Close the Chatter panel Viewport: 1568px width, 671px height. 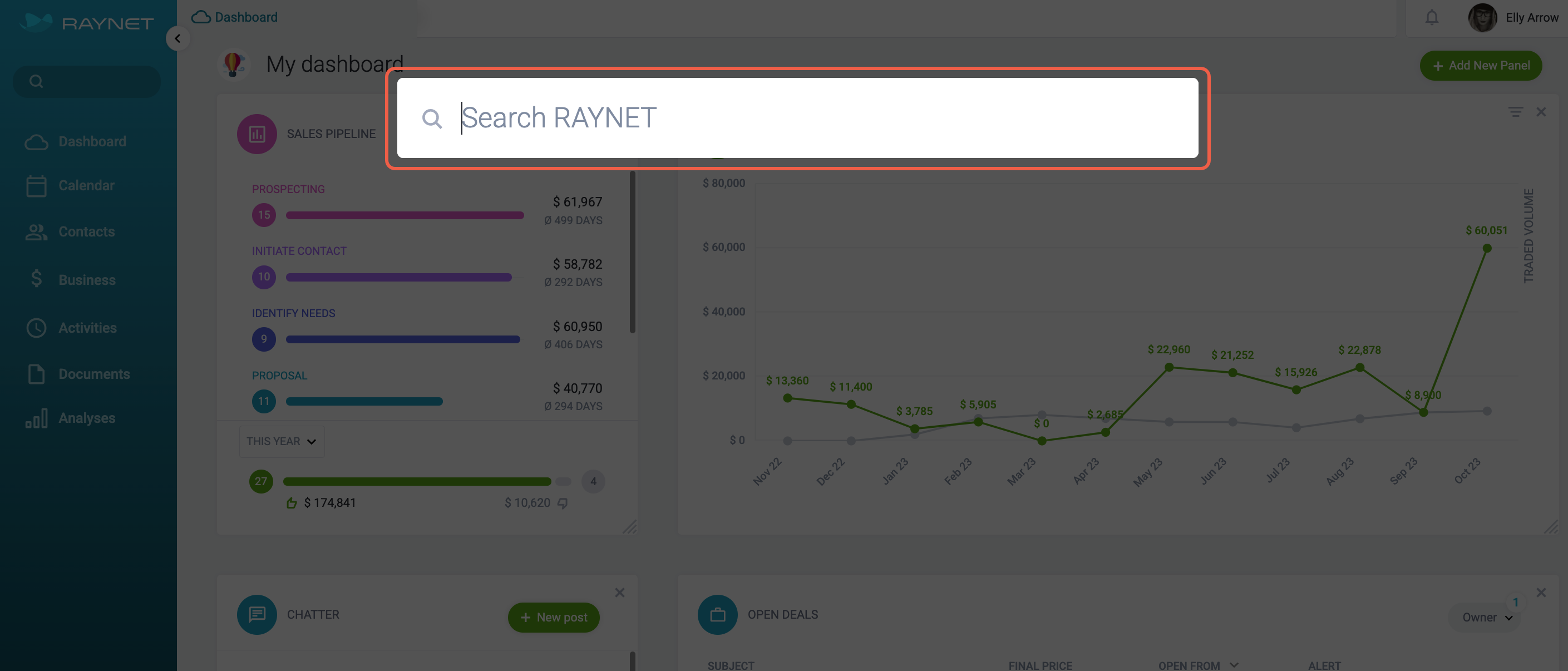[620, 593]
